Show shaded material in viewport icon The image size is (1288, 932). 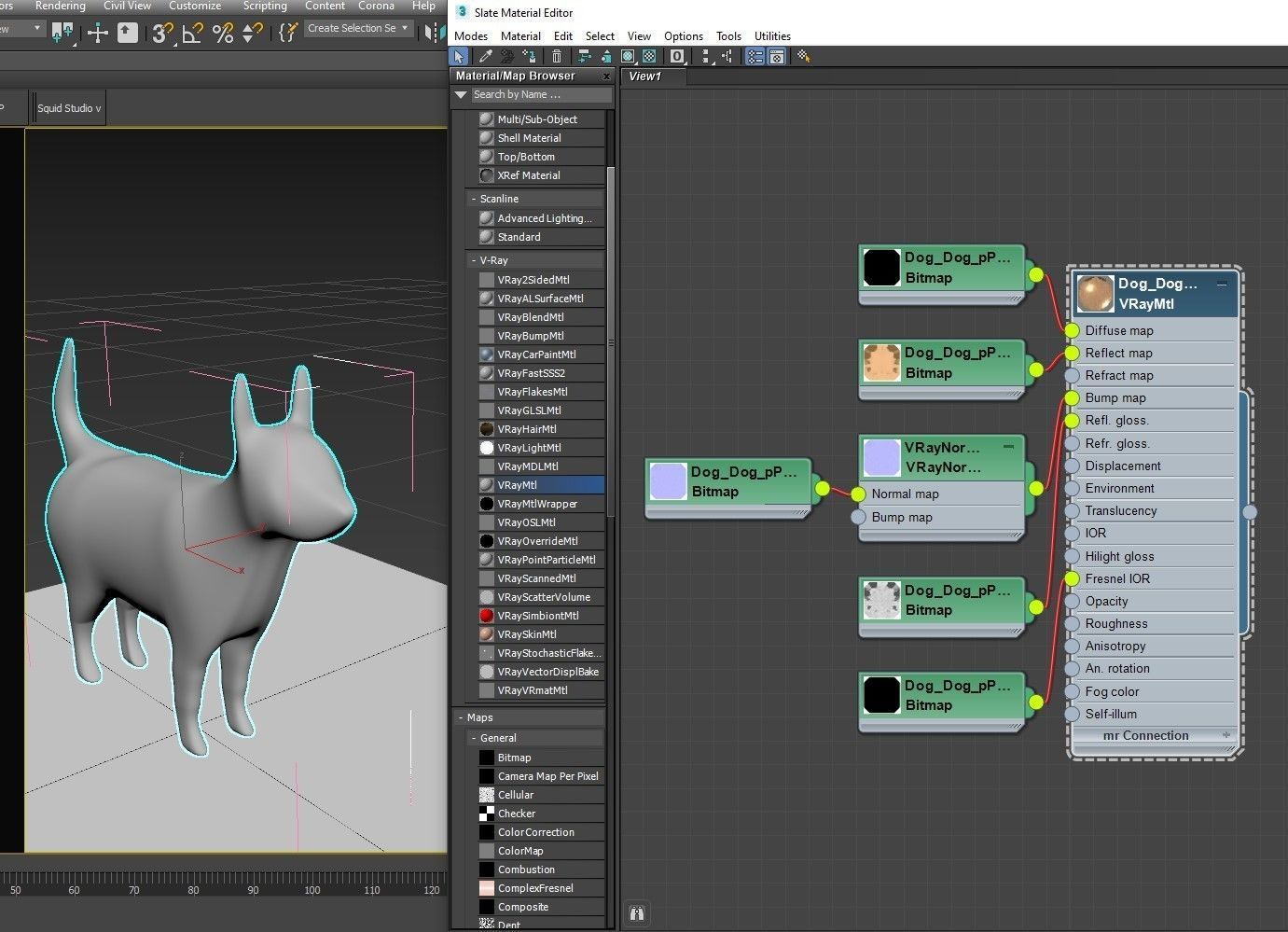pos(629,57)
